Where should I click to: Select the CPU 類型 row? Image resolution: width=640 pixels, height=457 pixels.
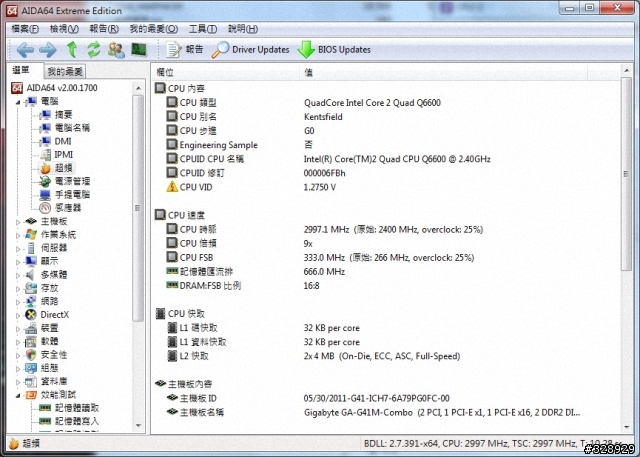coord(385,102)
